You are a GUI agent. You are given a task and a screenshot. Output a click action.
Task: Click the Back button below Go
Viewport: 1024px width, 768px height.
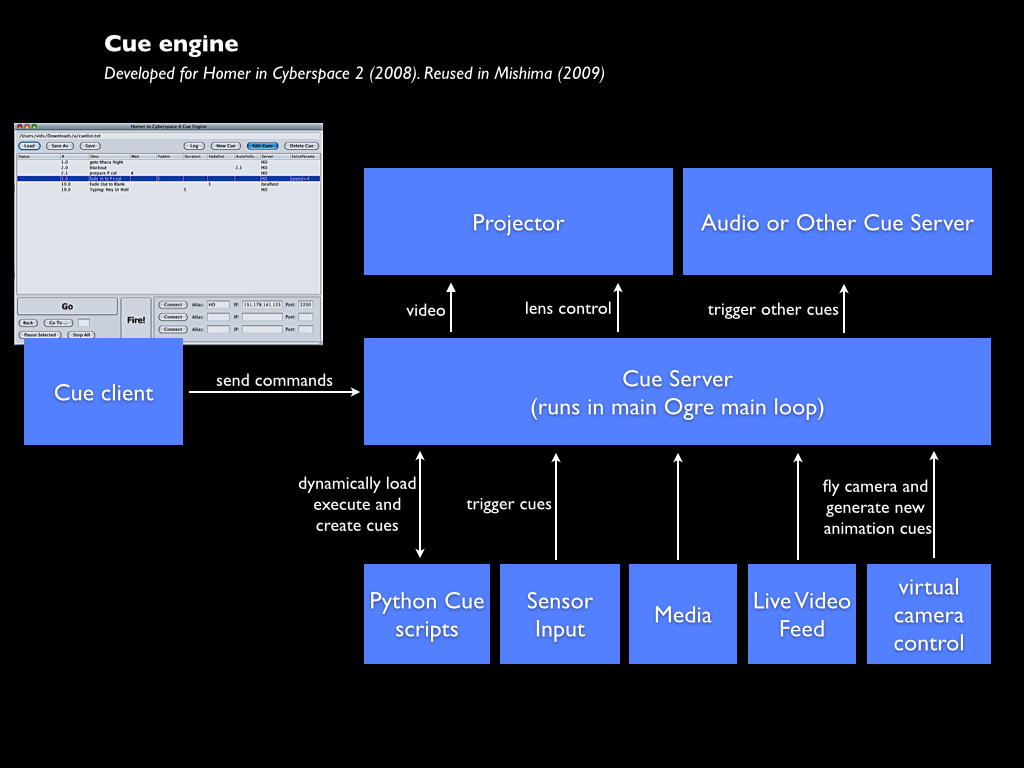click(x=29, y=323)
